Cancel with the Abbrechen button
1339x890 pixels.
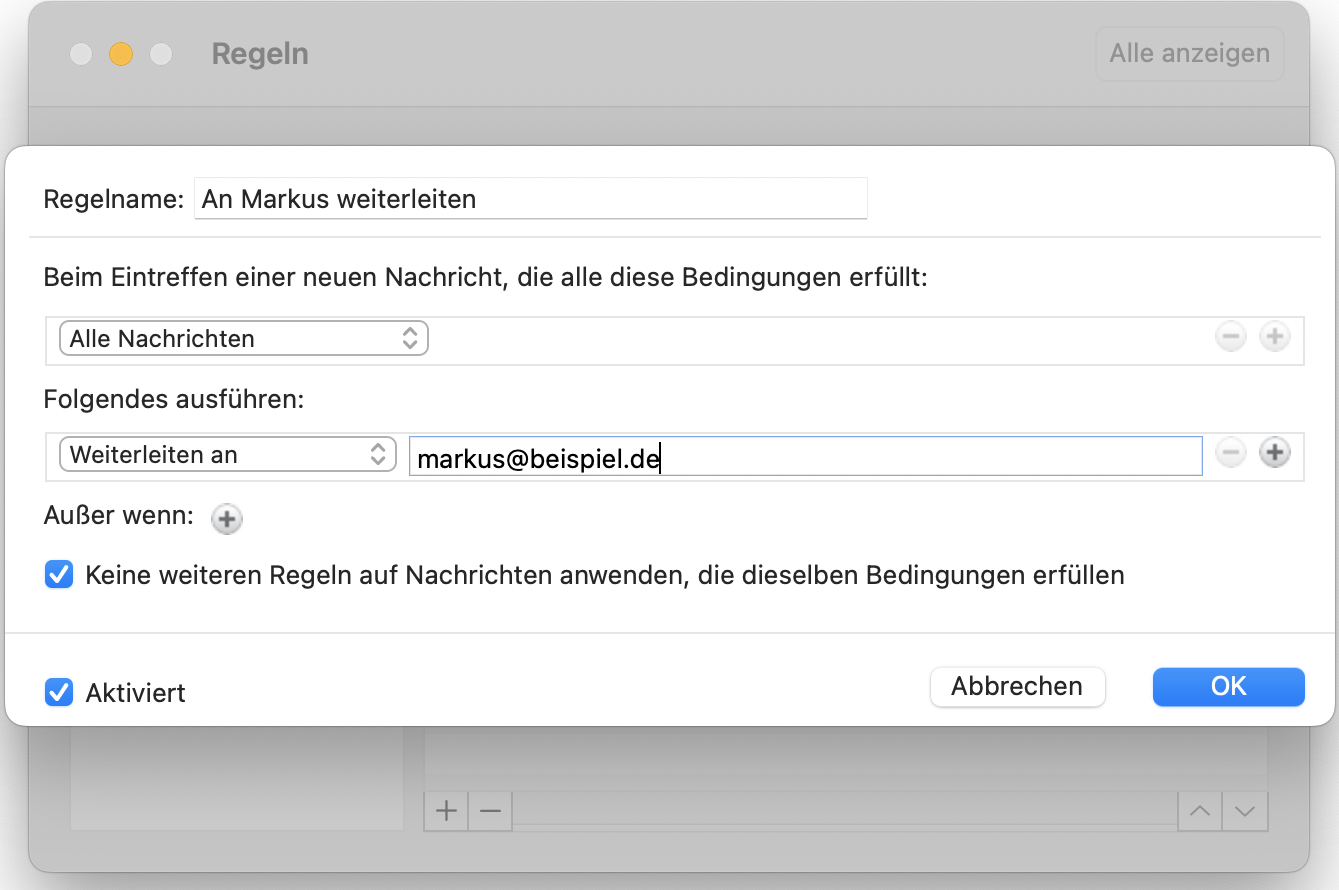1017,686
